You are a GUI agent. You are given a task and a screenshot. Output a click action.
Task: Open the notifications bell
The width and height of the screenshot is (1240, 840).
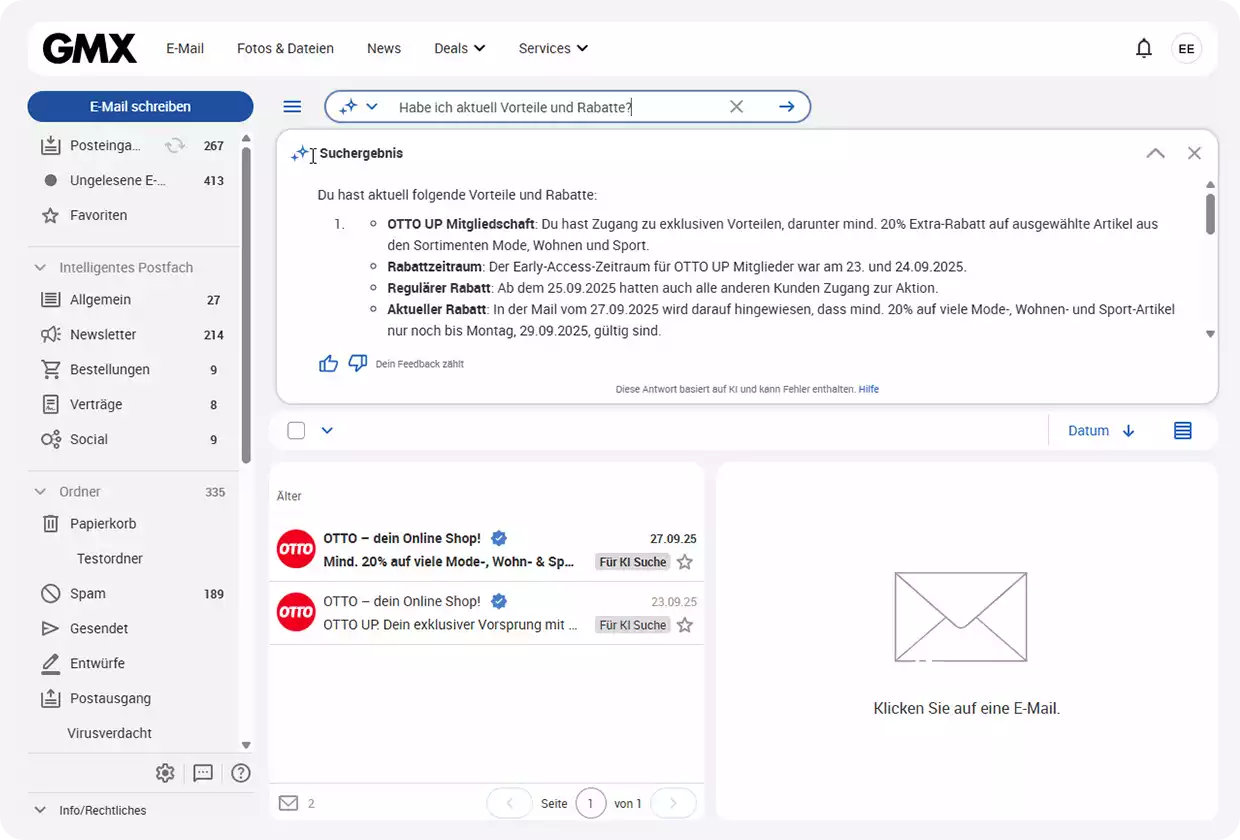(x=1144, y=48)
